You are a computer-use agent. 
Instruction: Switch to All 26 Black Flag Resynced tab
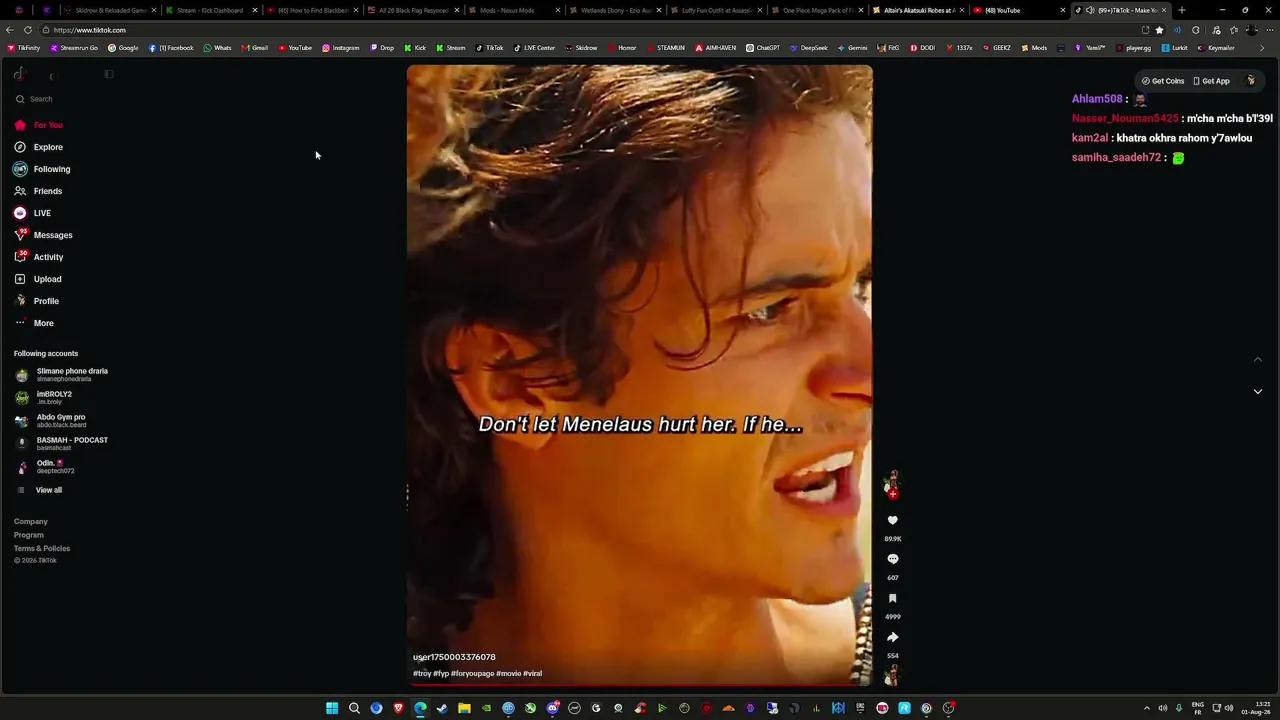413,10
